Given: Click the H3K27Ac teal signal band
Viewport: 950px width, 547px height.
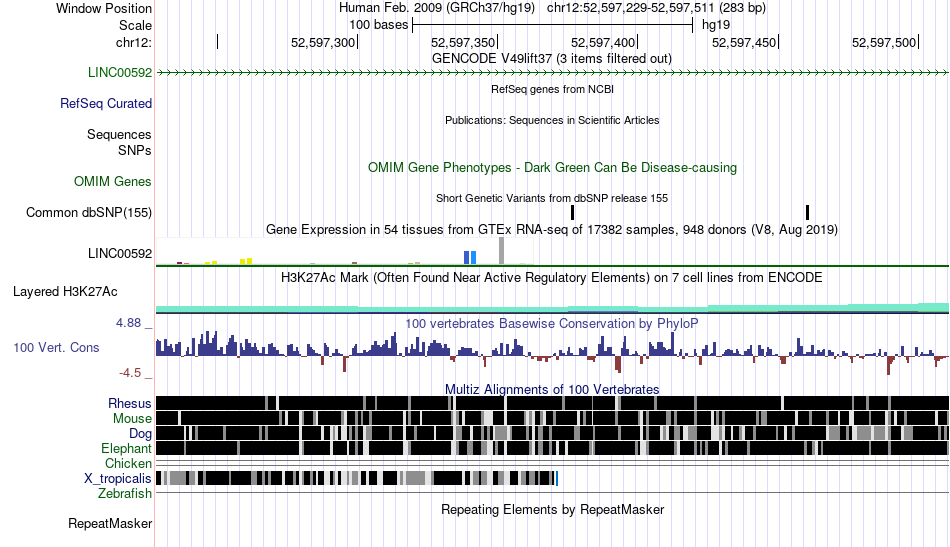Looking at the screenshot, I should [x=552, y=309].
